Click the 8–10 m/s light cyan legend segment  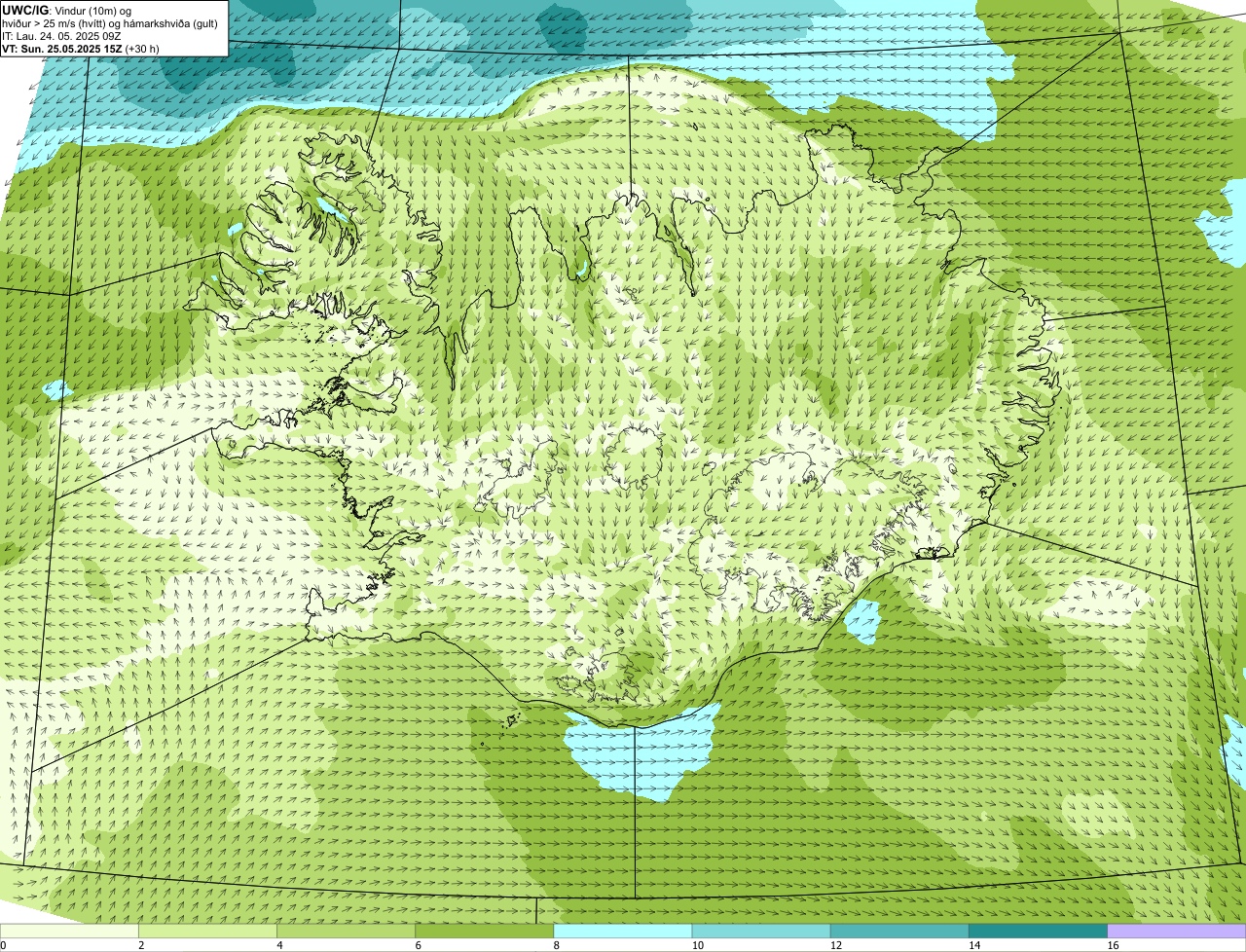[x=623, y=931]
